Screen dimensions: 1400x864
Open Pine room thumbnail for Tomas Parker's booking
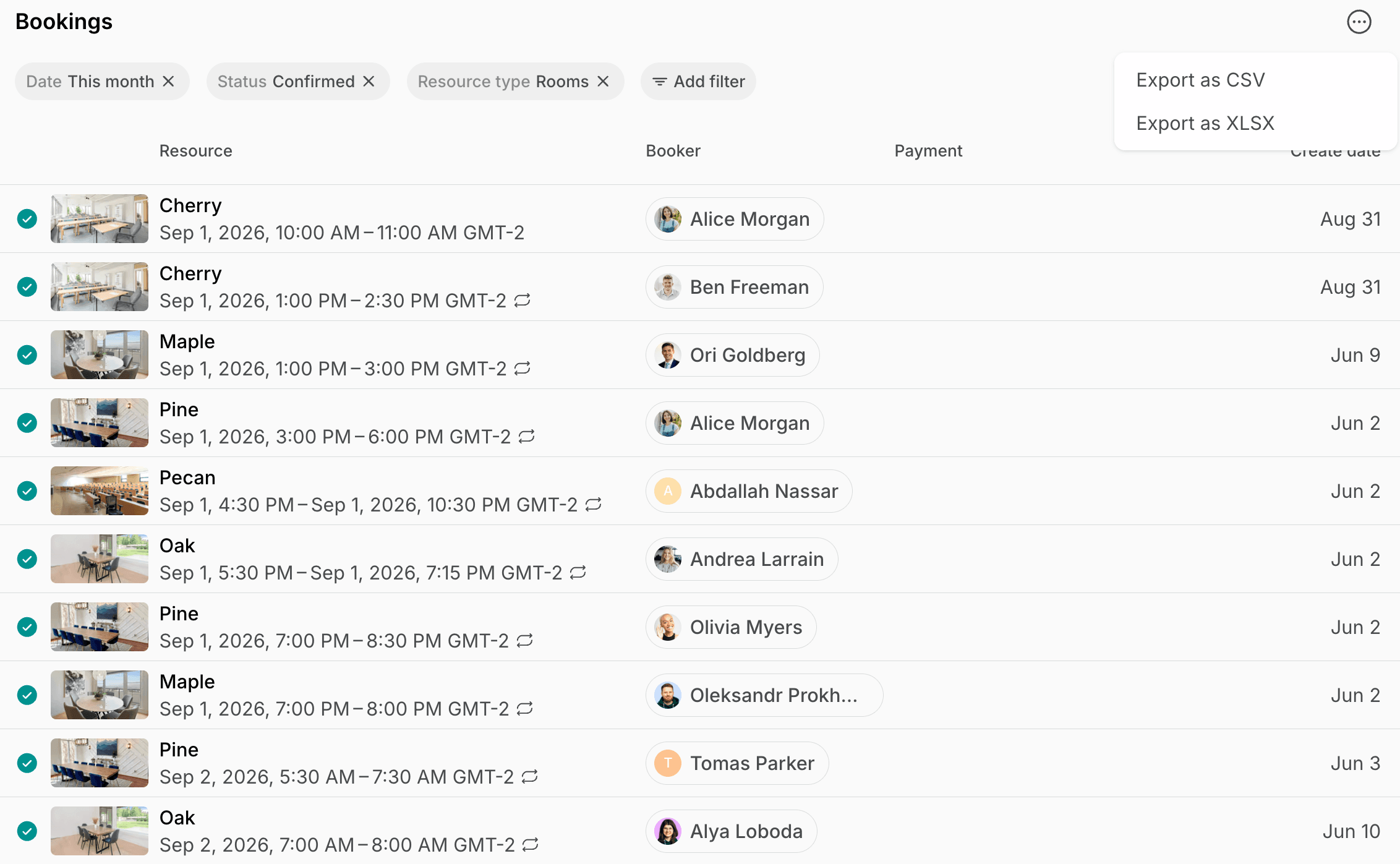[x=100, y=763]
